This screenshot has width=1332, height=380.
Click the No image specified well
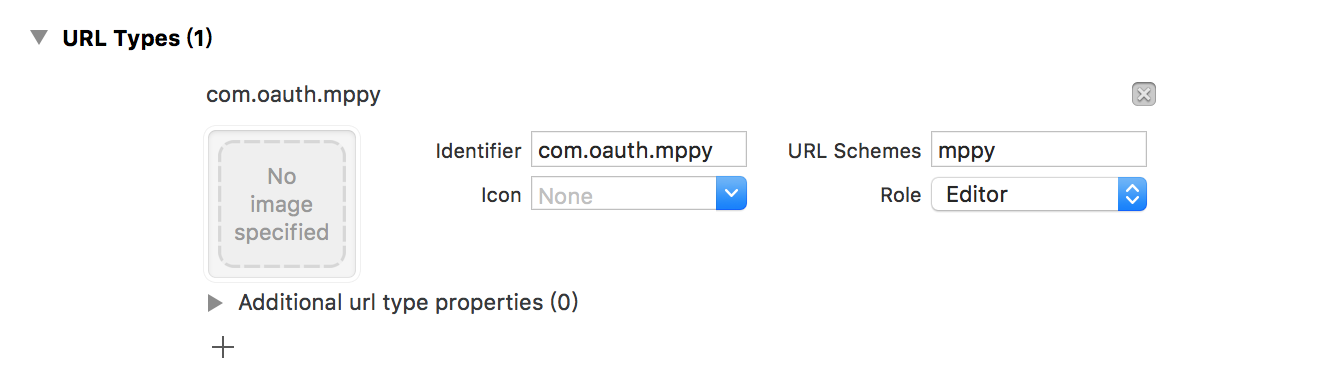282,204
